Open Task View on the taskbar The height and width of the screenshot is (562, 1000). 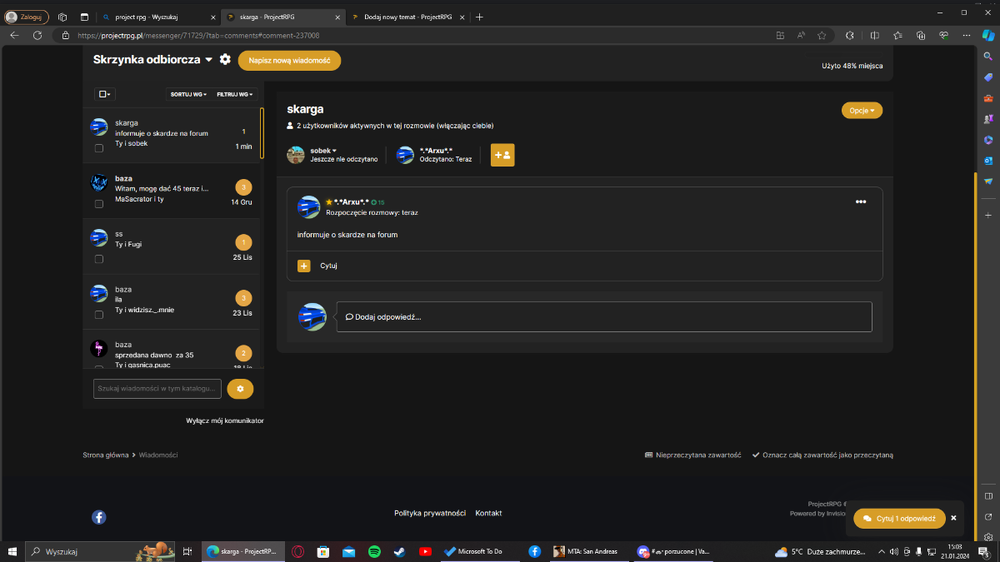(x=187, y=551)
